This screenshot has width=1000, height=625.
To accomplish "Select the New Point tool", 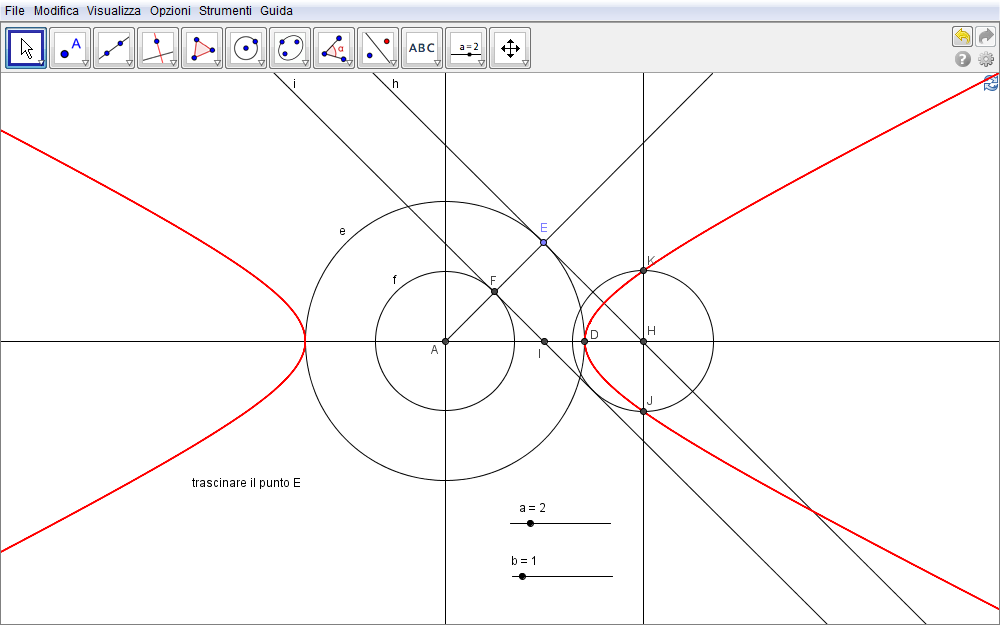I will 70,47.
